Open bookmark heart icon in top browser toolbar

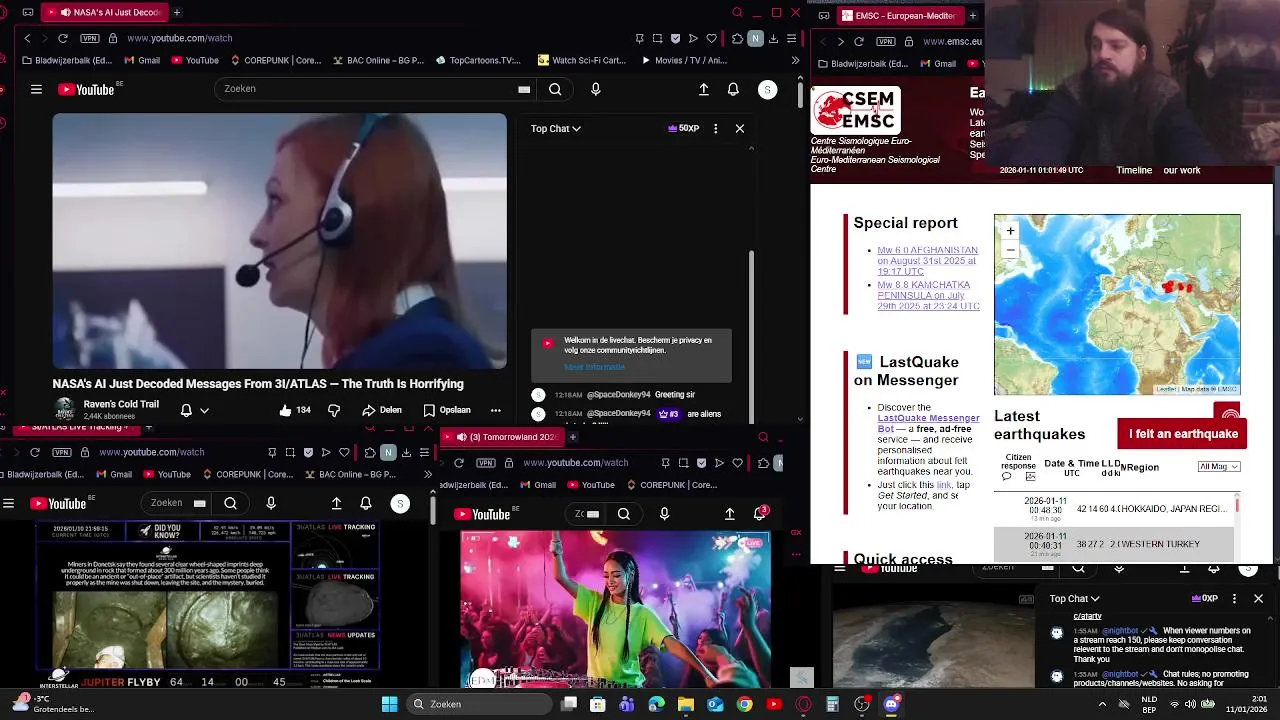(712, 38)
